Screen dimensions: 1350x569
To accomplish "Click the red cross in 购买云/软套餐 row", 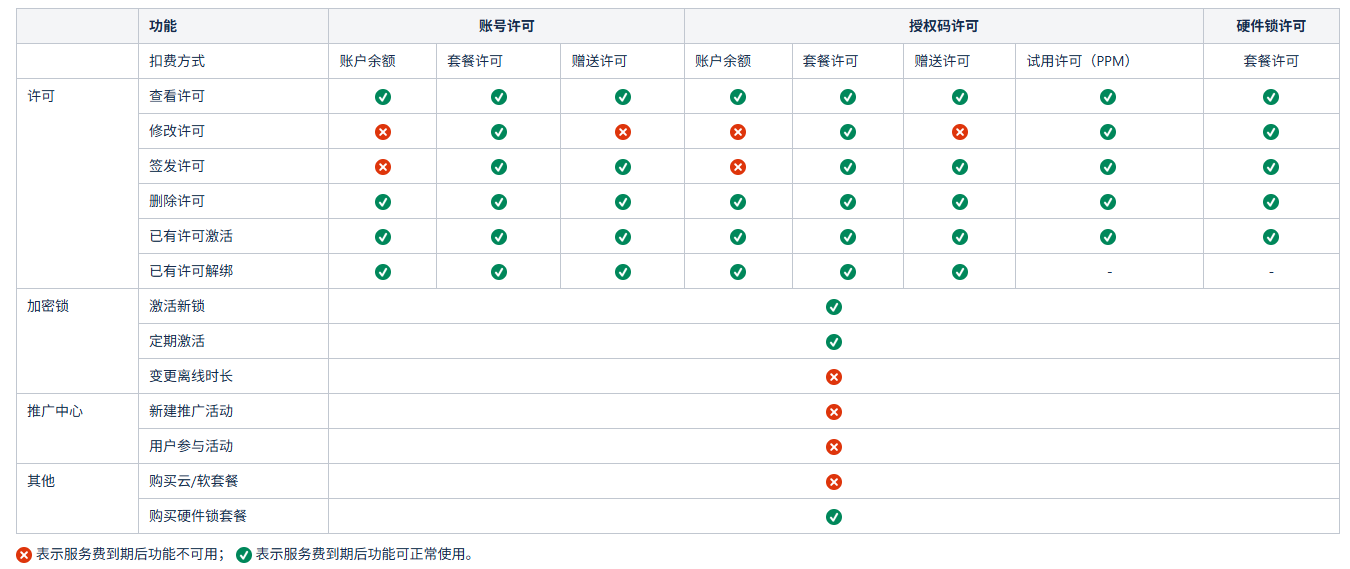I will pos(834,482).
